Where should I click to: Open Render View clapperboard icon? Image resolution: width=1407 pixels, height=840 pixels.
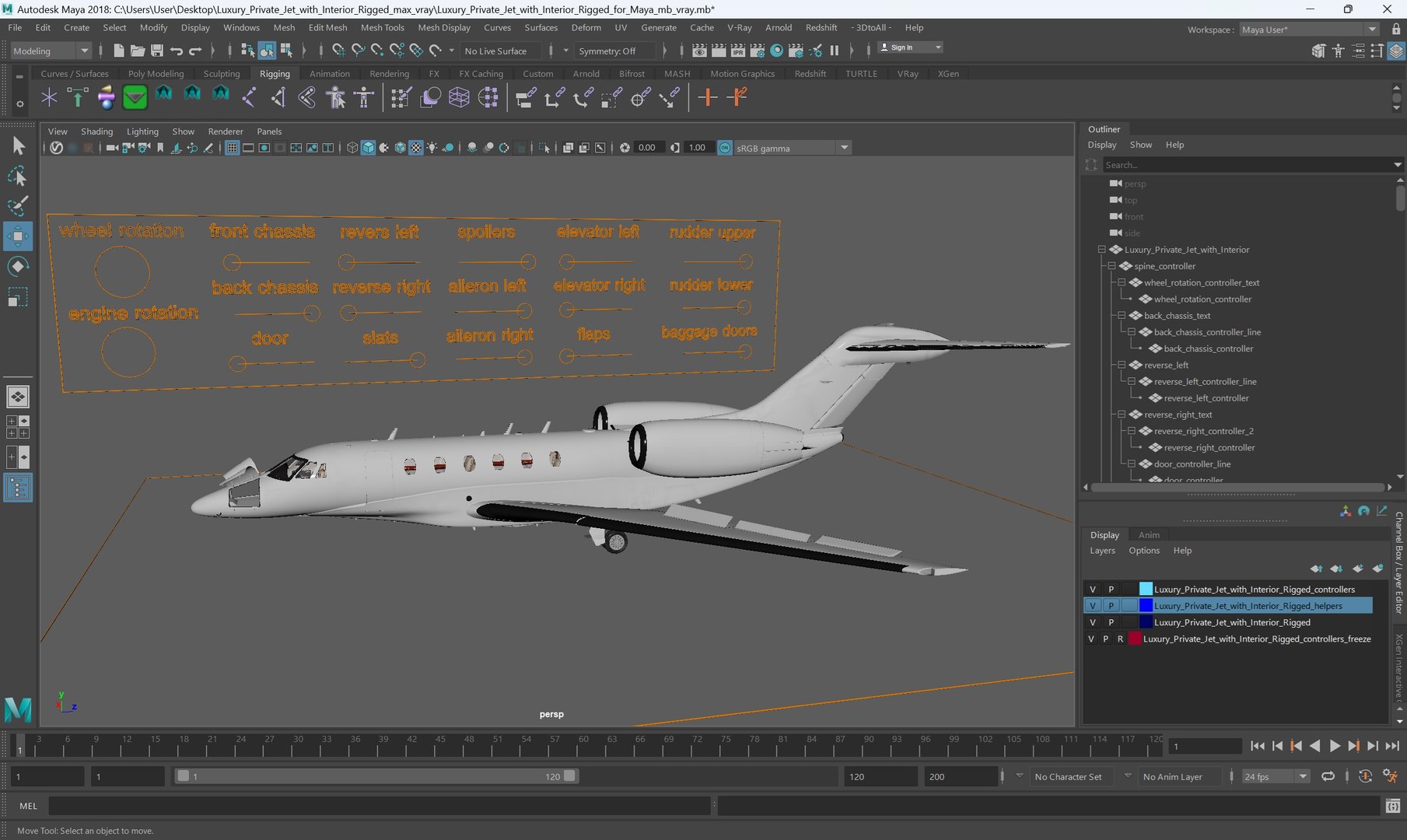[699, 51]
